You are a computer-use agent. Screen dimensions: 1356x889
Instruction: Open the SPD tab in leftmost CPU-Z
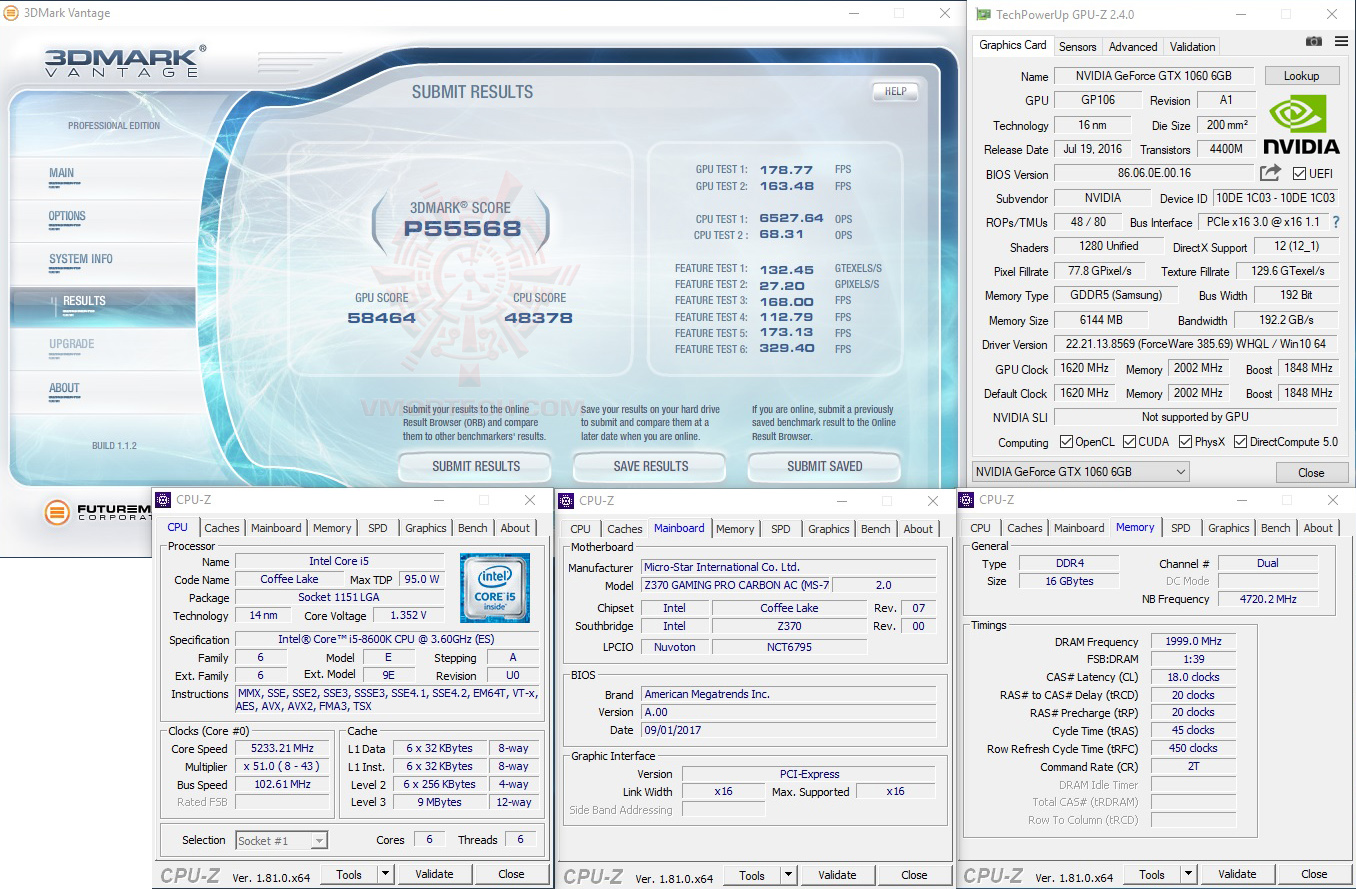click(378, 528)
